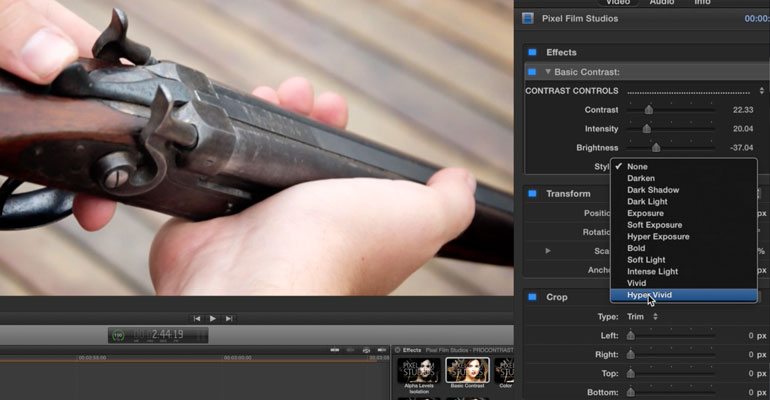Toggle snapping icon in timeline bar
This screenshot has height=400, width=770.
pyautogui.click(x=382, y=350)
